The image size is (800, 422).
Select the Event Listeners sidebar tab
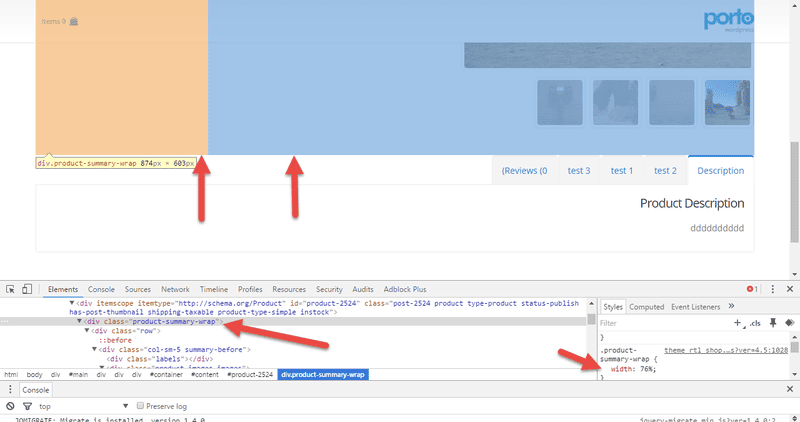(695, 307)
